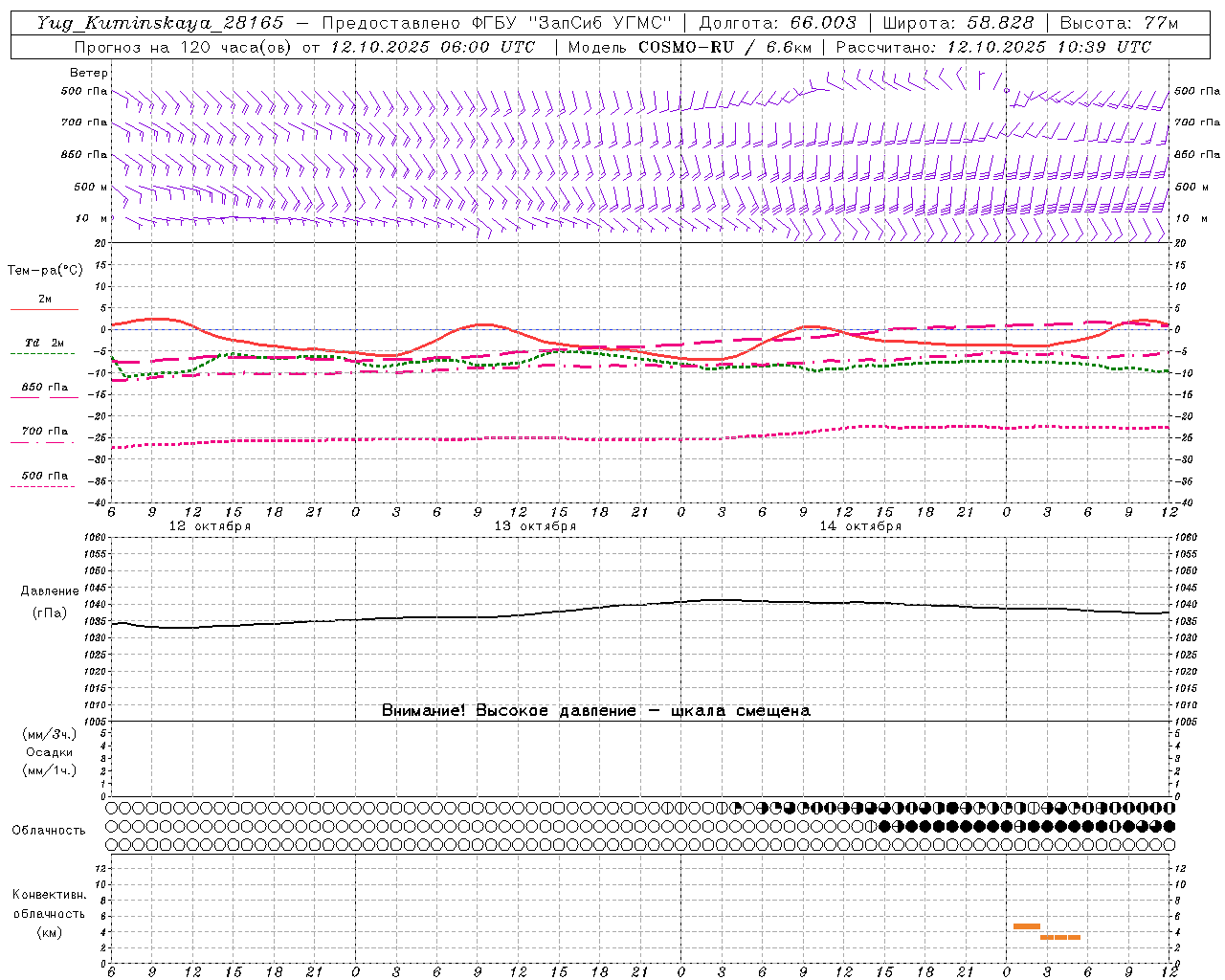
Task: Click the magenta long-dash sample under 850 гПа legend
Action: (x=44, y=397)
